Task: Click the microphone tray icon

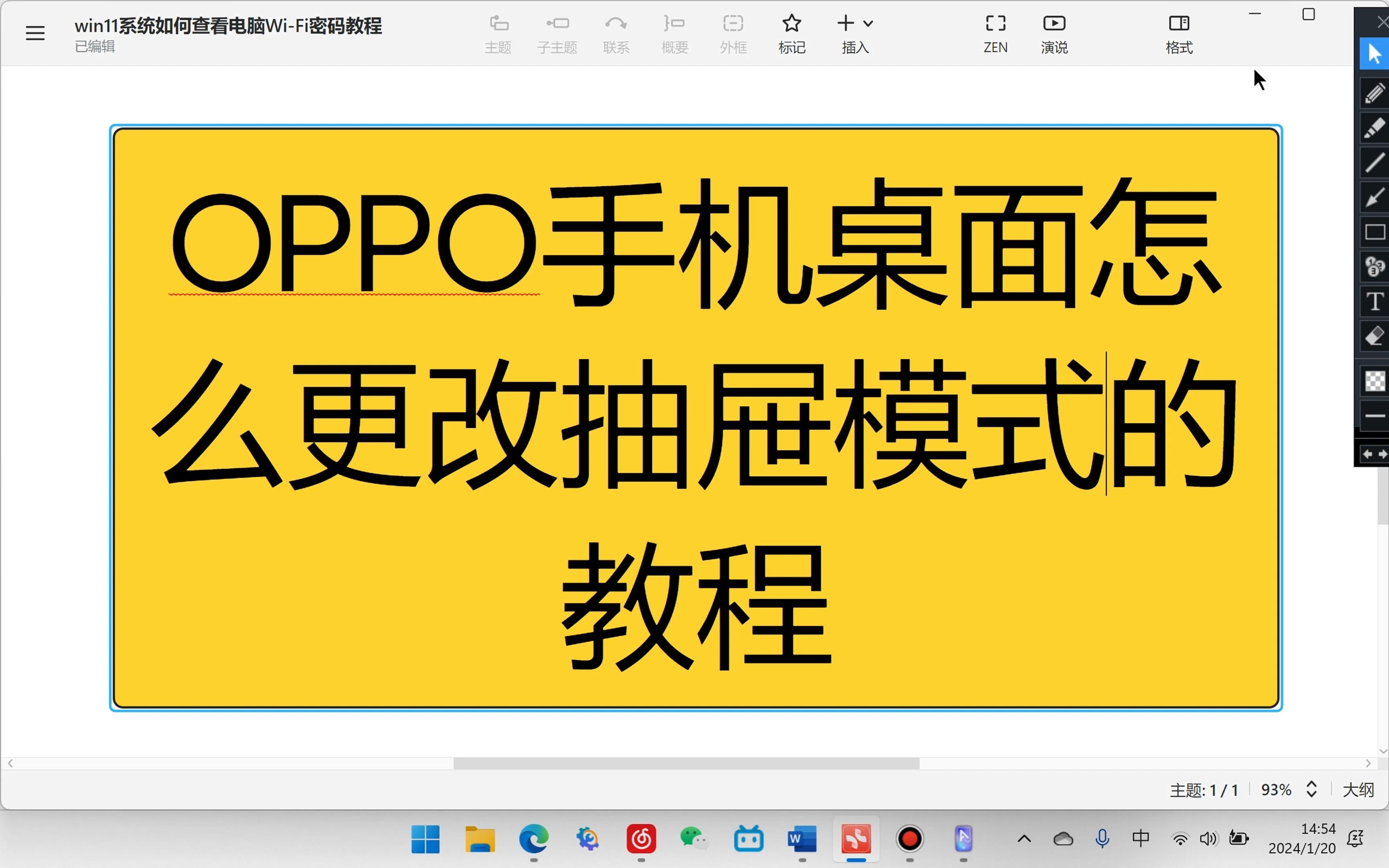Action: [1102, 839]
